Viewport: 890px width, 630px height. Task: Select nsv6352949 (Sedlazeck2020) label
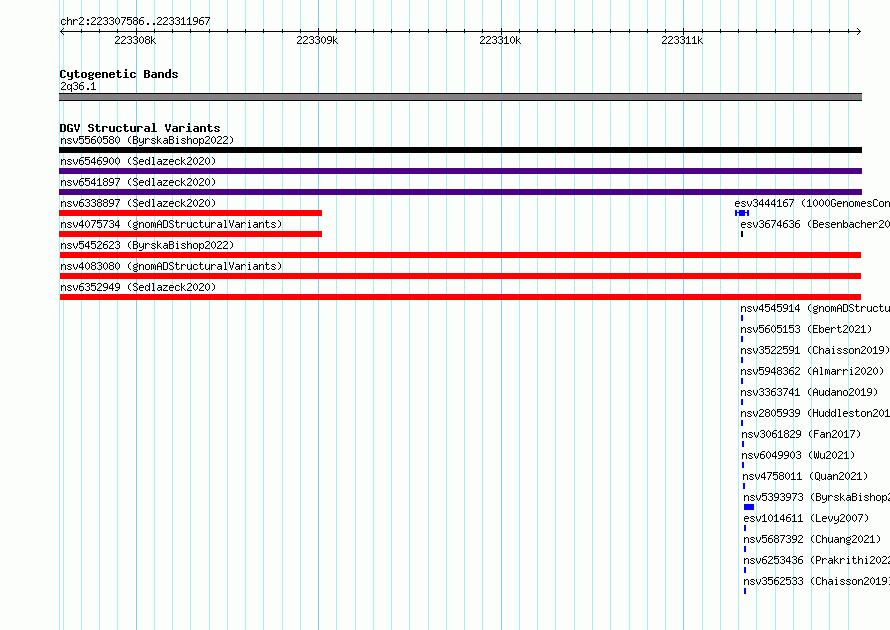coord(138,287)
